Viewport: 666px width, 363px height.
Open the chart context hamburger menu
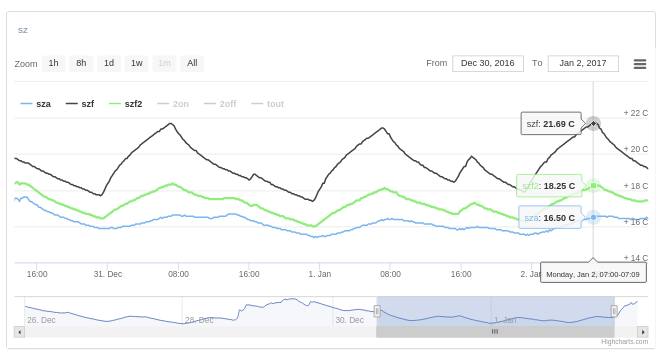[x=640, y=64]
